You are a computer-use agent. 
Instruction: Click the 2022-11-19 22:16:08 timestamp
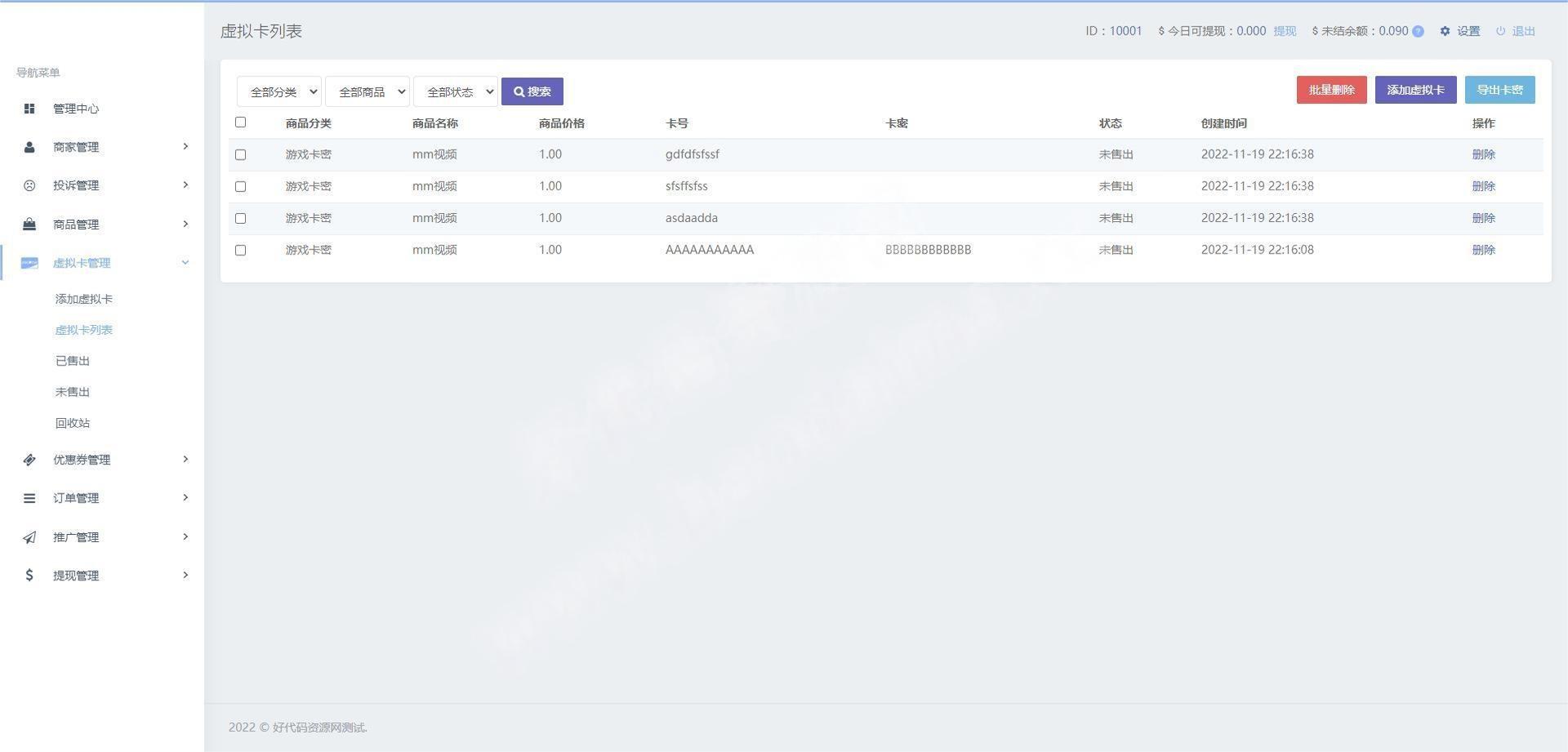[x=1258, y=250]
